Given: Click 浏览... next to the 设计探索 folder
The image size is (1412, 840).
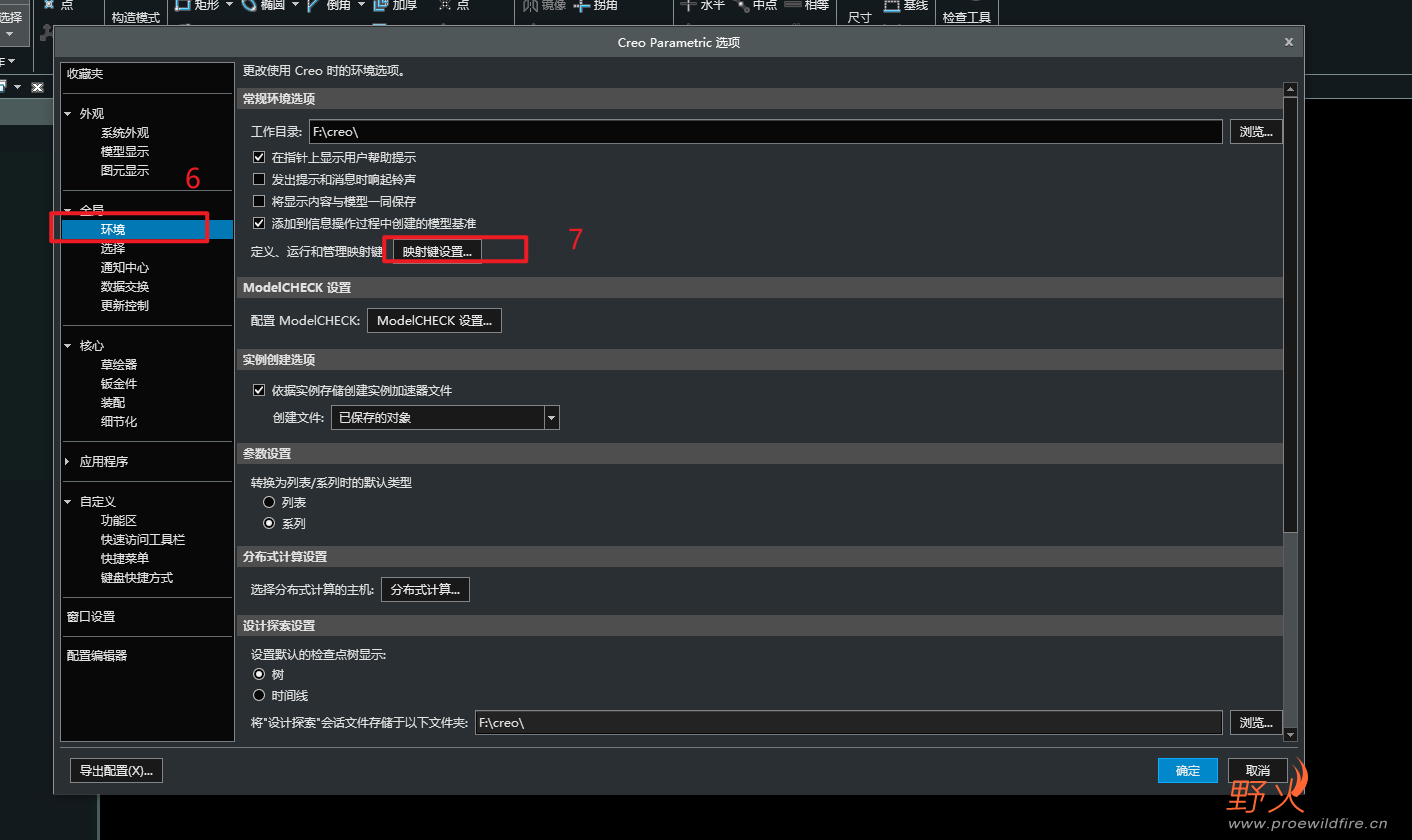Looking at the screenshot, I should coord(1257,722).
